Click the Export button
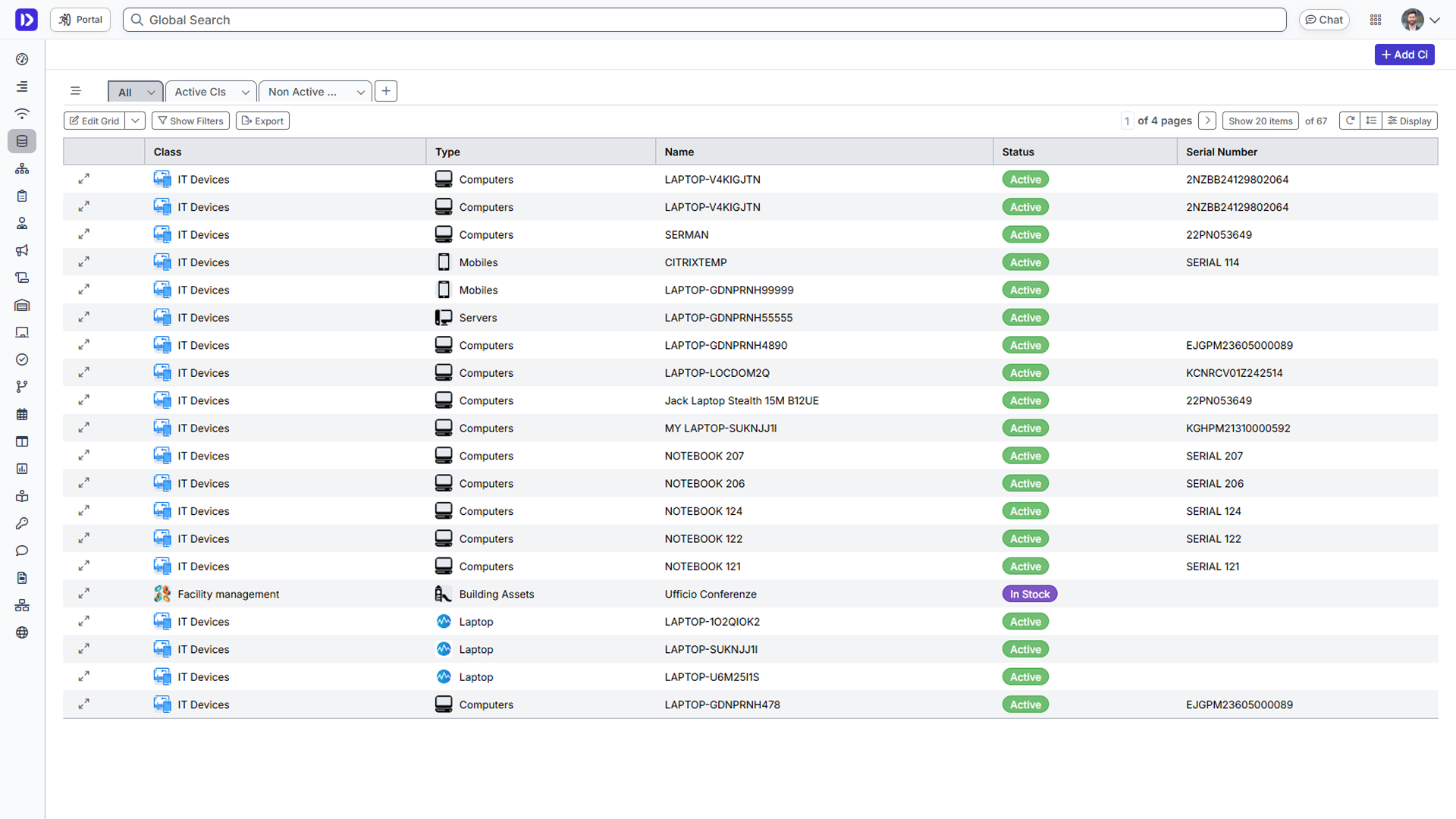1456x819 pixels. 262,121
